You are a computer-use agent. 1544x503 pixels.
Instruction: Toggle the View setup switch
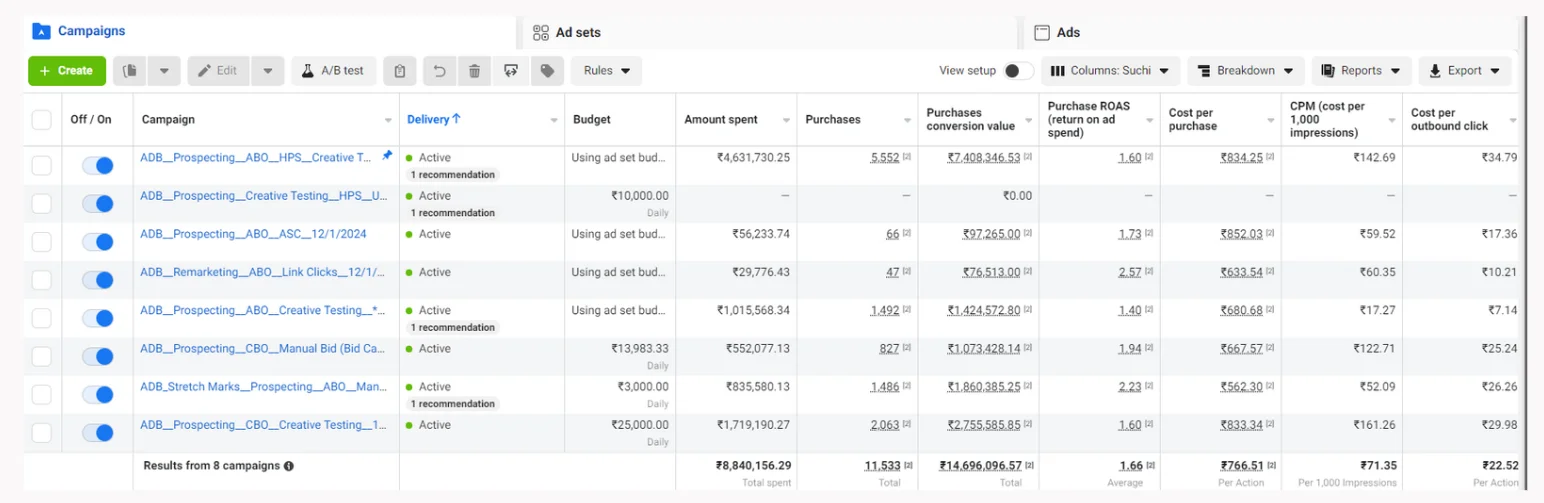[x=1018, y=71]
